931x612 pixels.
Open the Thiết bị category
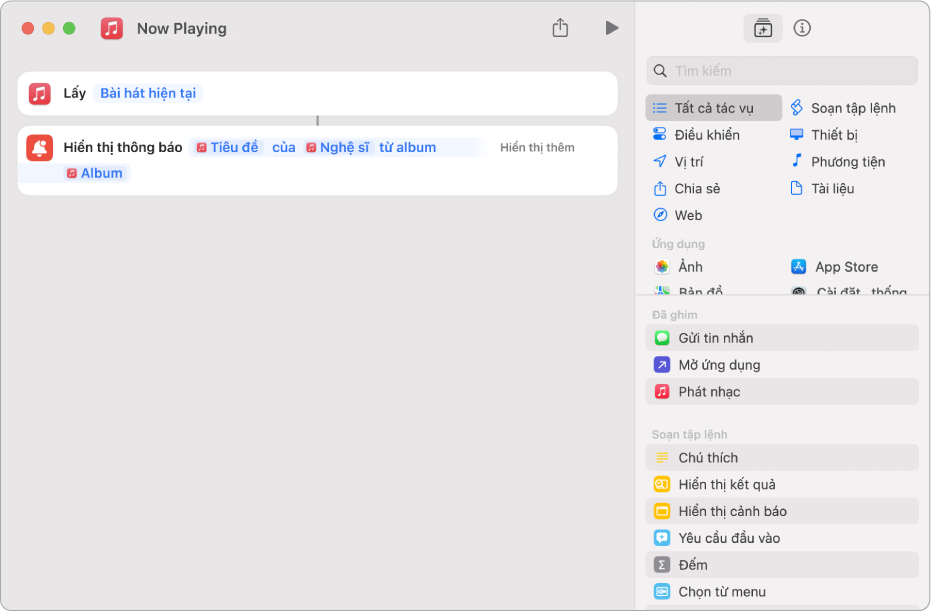click(824, 135)
